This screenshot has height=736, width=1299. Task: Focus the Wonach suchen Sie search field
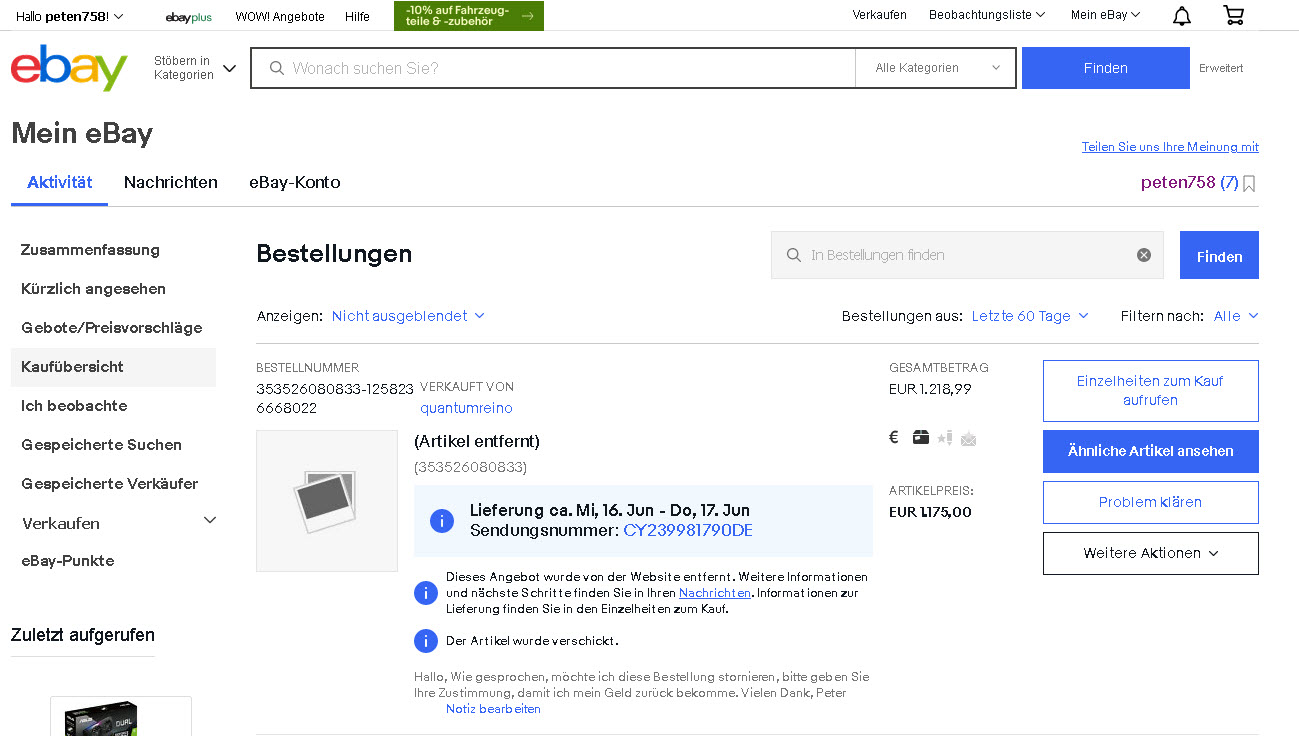tap(560, 68)
